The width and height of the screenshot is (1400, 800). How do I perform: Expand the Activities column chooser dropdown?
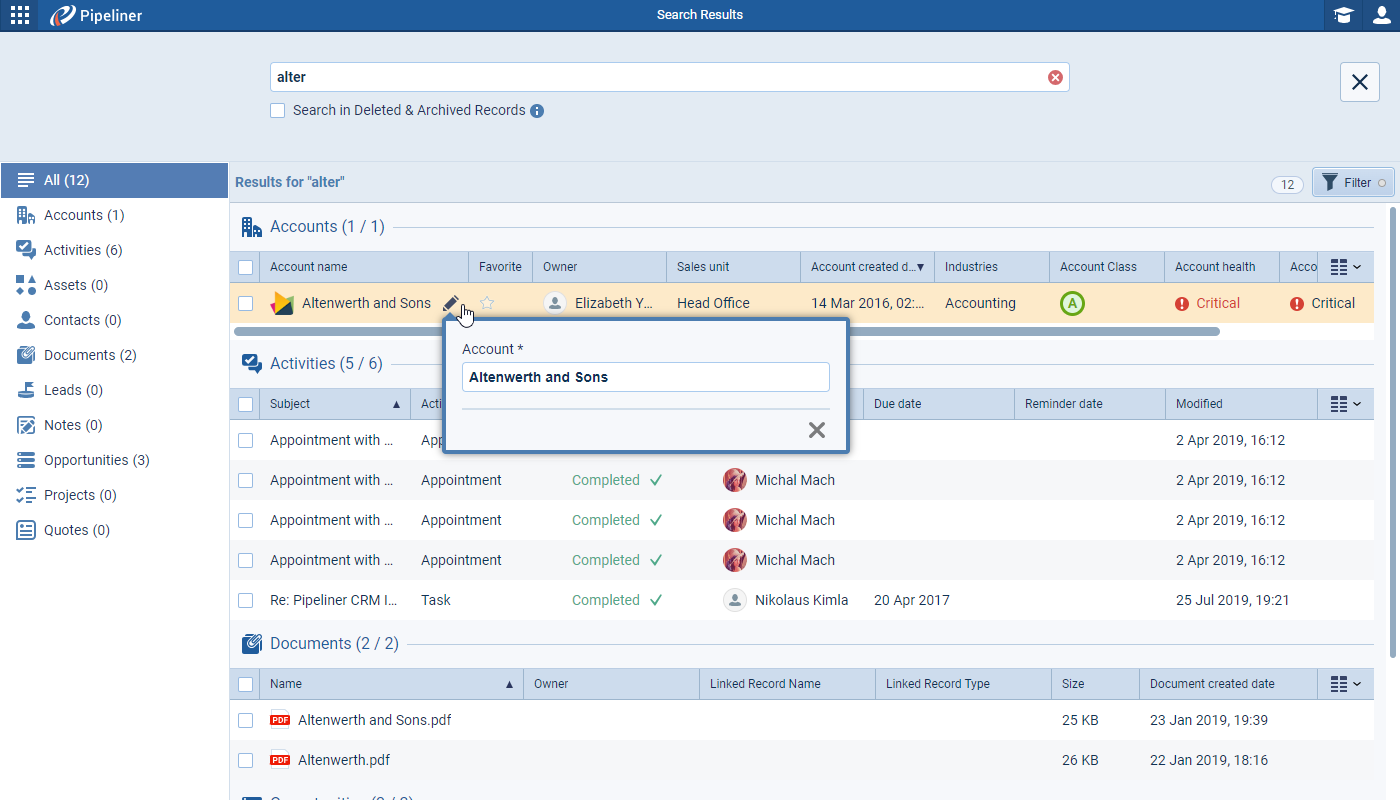[x=1345, y=404]
